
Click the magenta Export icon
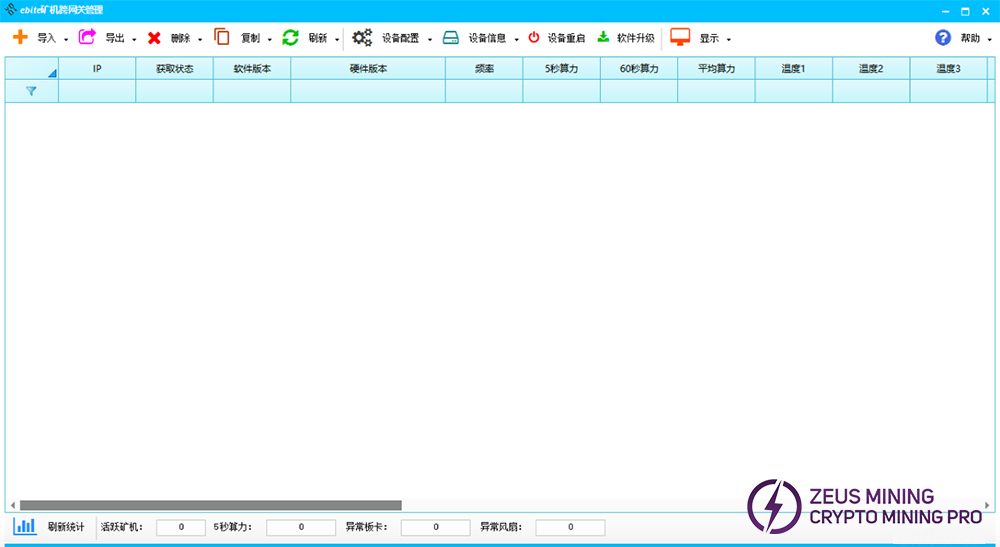(87, 37)
